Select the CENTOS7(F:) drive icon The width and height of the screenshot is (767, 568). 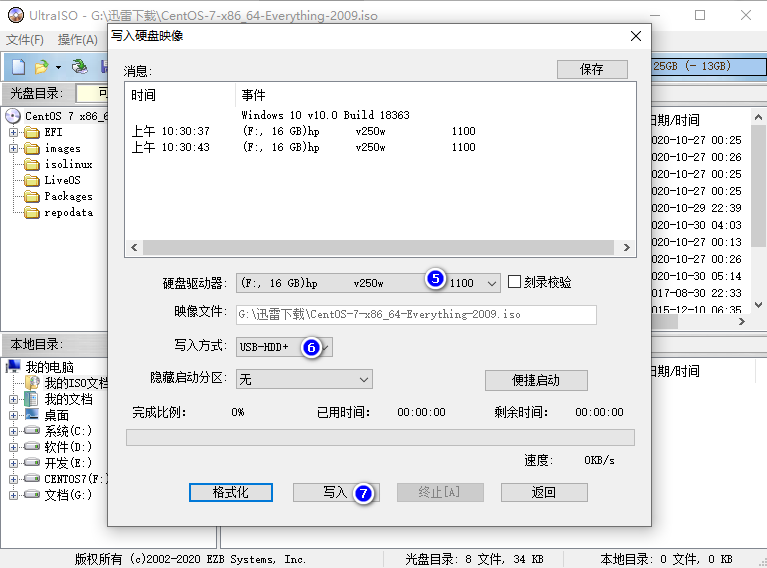[32, 479]
